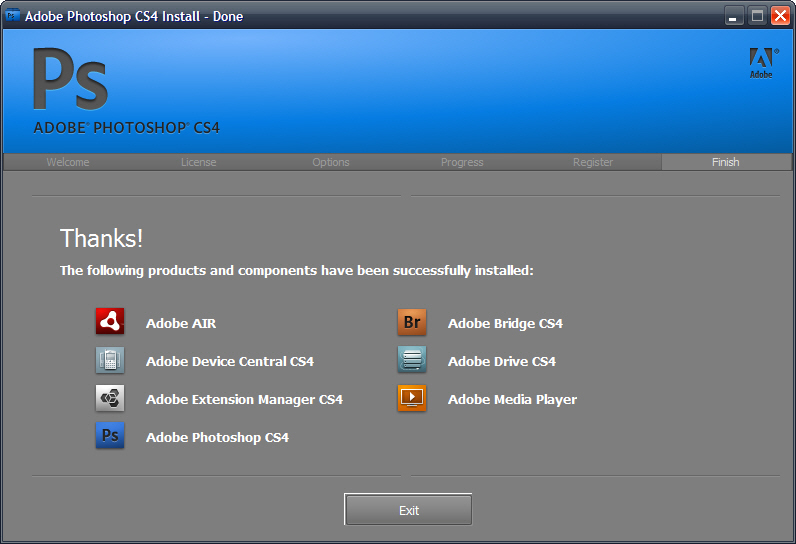Click the Adobe Bridge CS4 label
This screenshot has height=544, width=796.
point(505,323)
